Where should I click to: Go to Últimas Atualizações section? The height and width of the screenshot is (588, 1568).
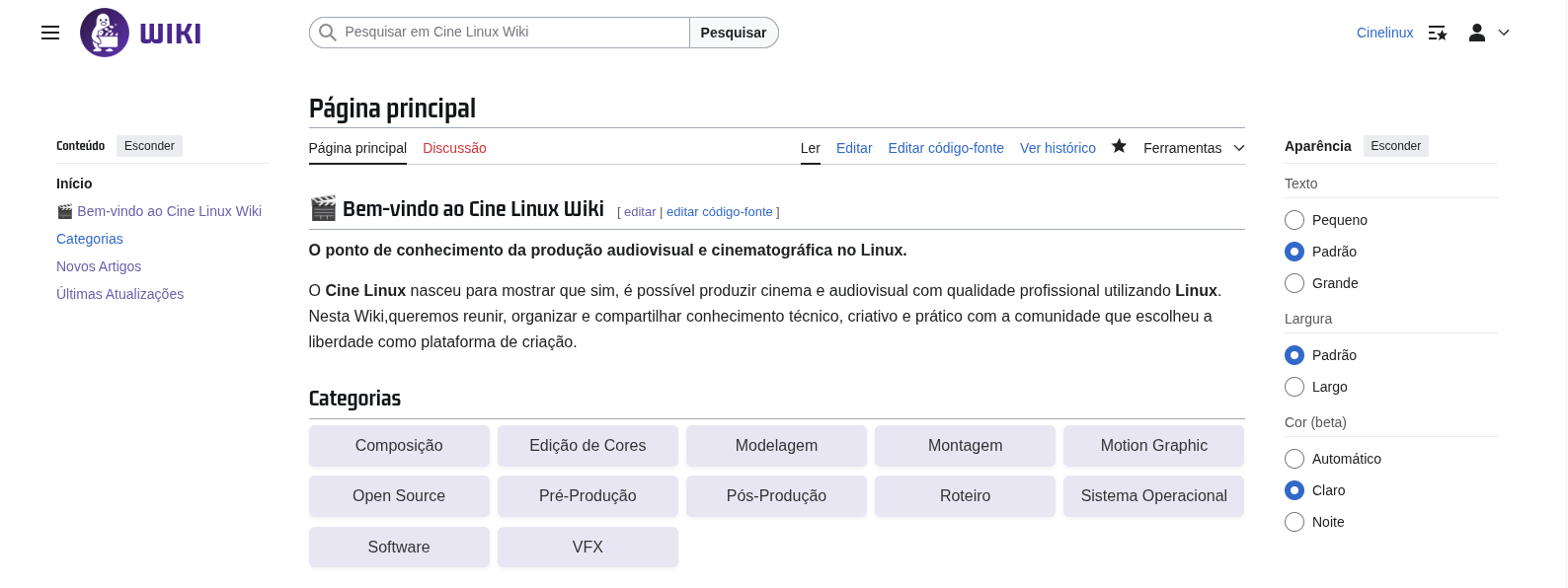(119, 294)
